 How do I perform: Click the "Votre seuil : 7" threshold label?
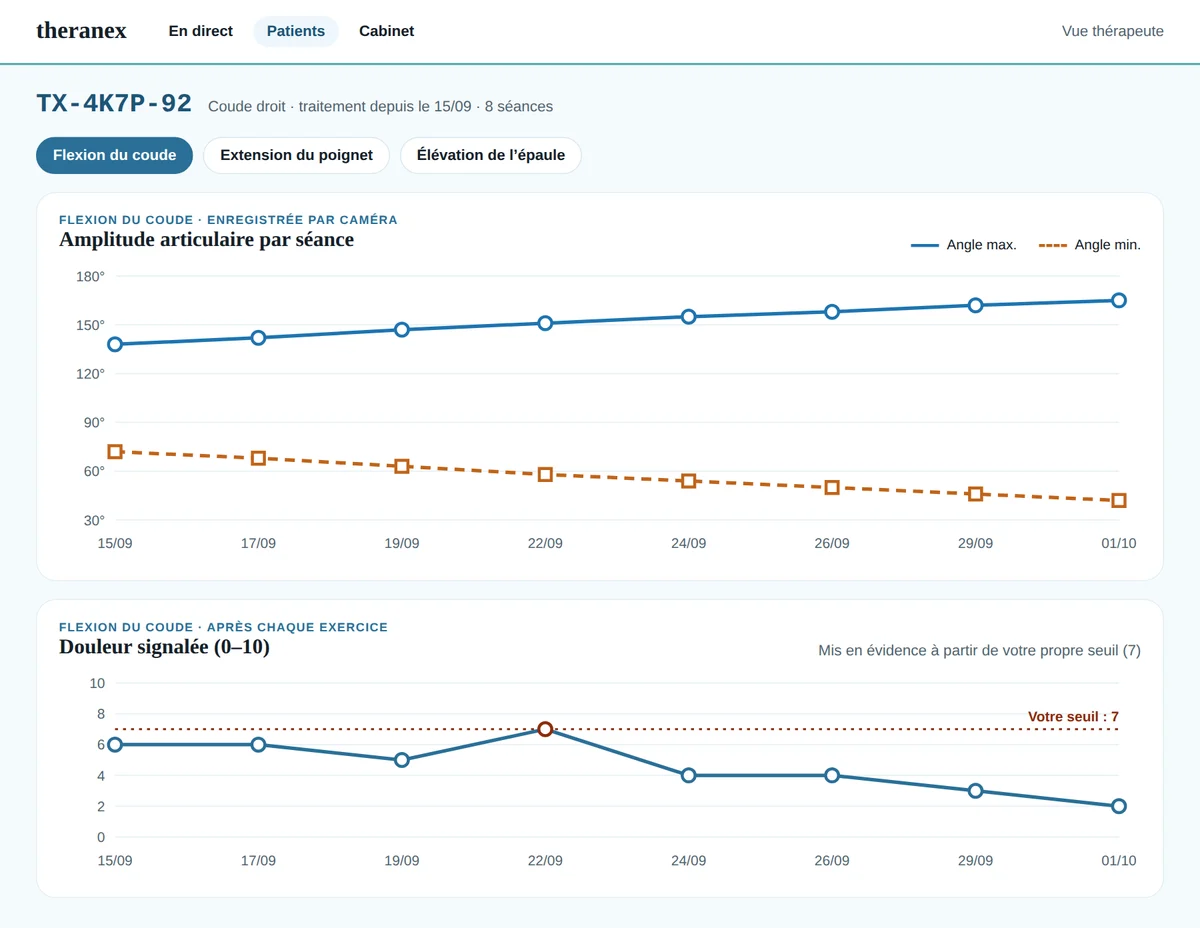1073,717
